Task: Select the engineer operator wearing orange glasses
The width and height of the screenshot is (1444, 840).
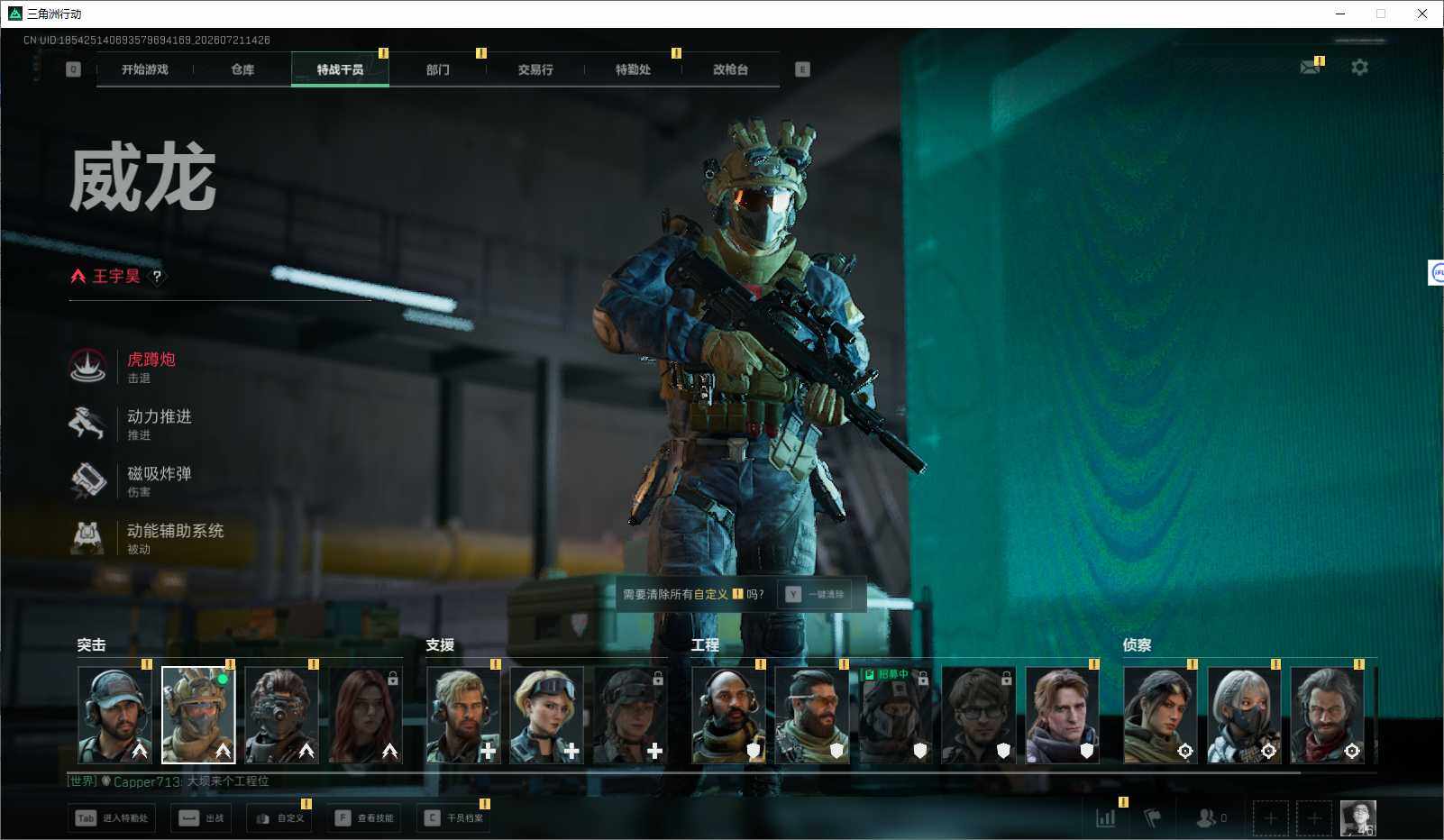Action: click(811, 715)
